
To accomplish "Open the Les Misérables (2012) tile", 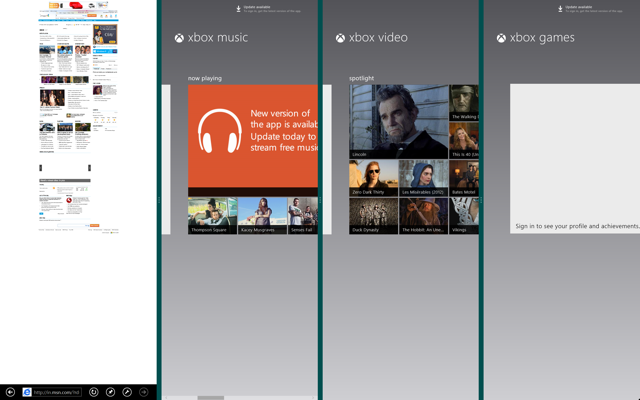I will click(424, 178).
